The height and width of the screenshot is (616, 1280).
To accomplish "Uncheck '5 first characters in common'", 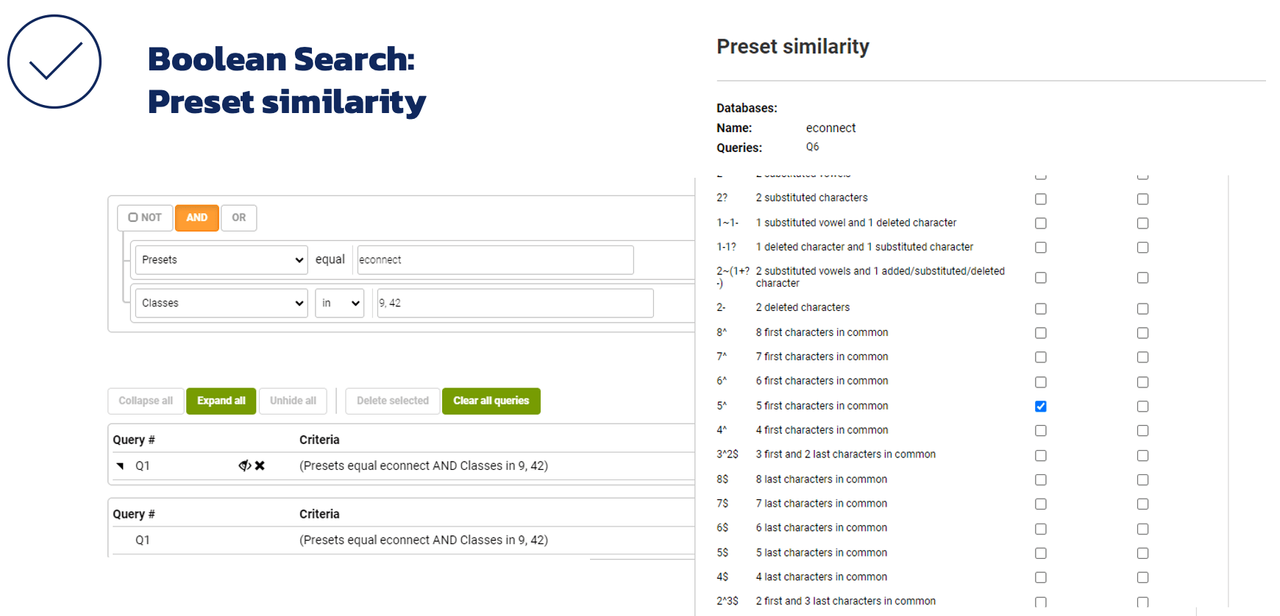I will (x=1041, y=406).
